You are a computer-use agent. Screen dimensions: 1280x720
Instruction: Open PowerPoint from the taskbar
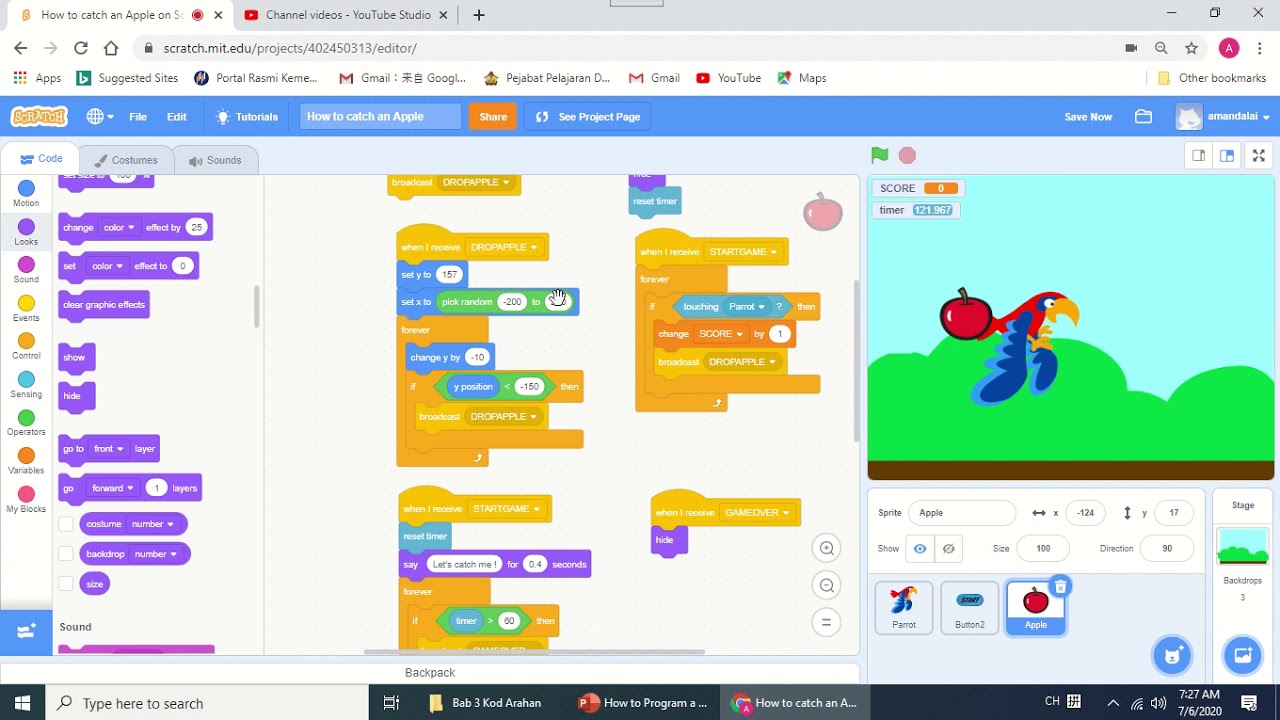coord(645,703)
